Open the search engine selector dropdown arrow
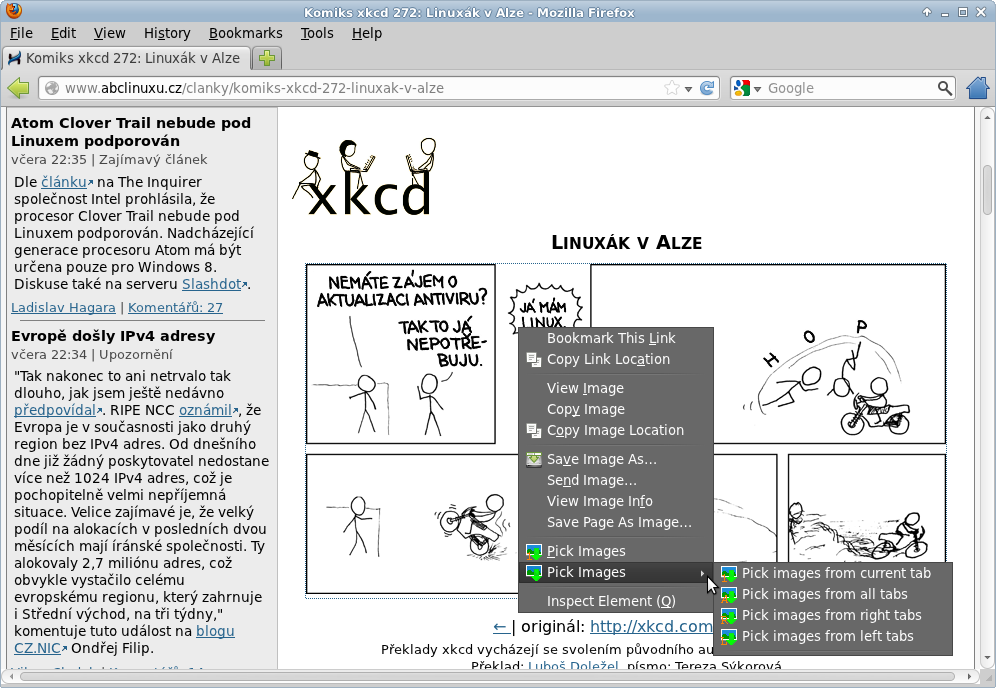Screen dimensions: 996x688 click(x=757, y=89)
